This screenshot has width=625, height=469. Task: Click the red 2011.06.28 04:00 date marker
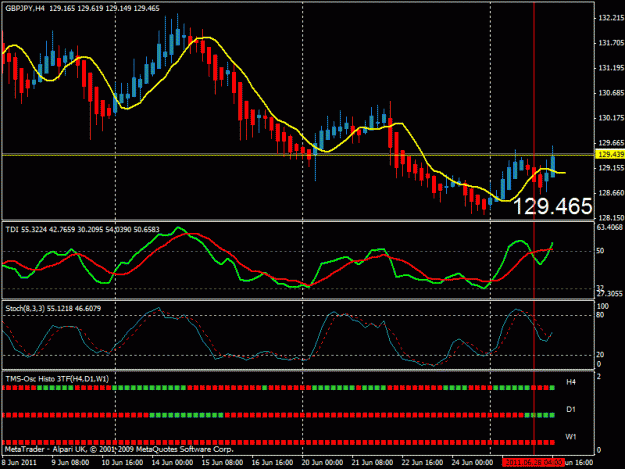pos(533,463)
